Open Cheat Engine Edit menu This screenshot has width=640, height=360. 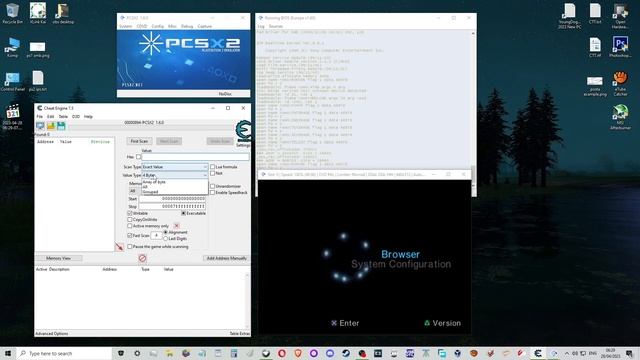click(x=50, y=116)
